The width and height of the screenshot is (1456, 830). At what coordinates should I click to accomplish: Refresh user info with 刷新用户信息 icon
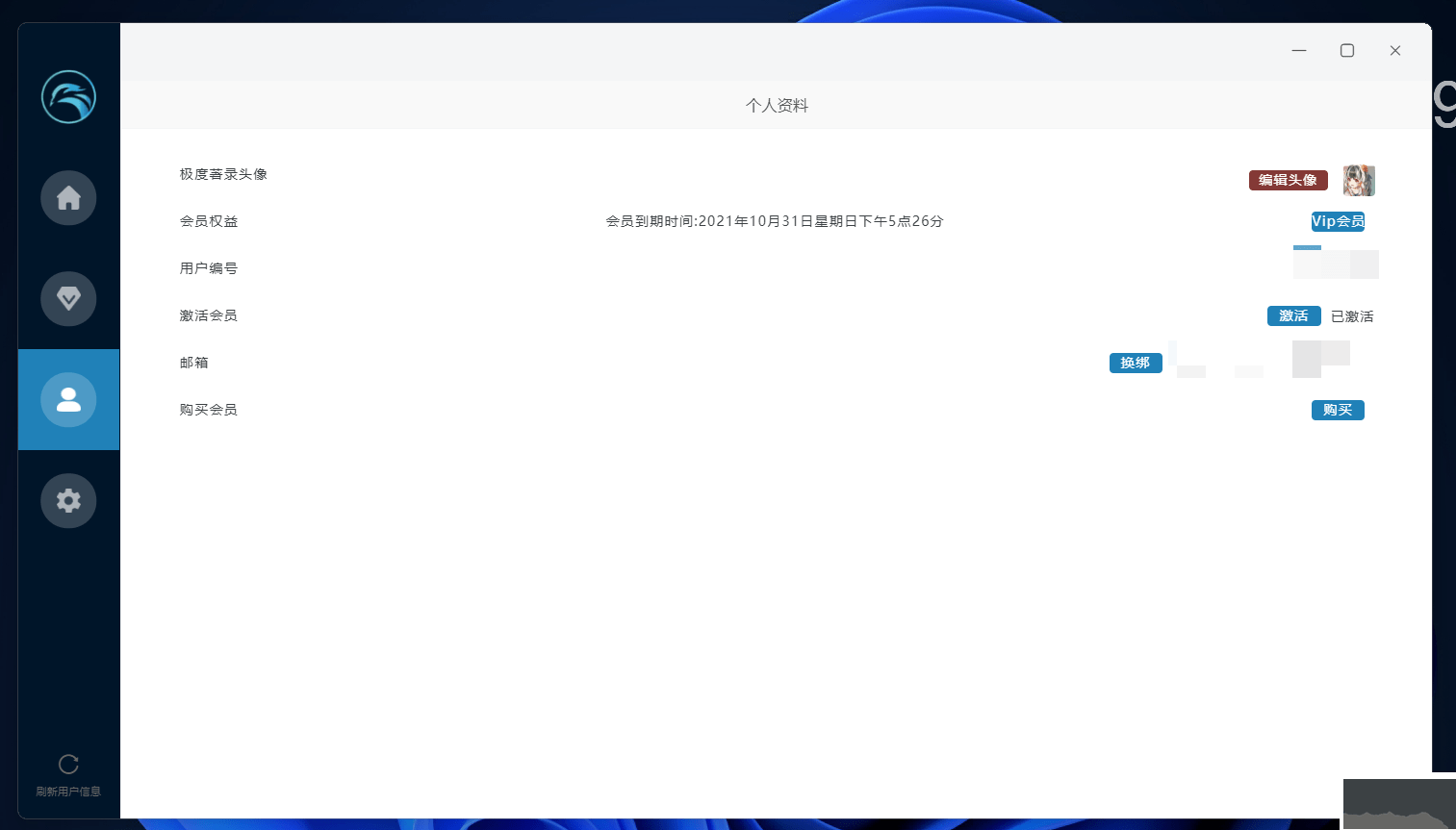point(68,766)
